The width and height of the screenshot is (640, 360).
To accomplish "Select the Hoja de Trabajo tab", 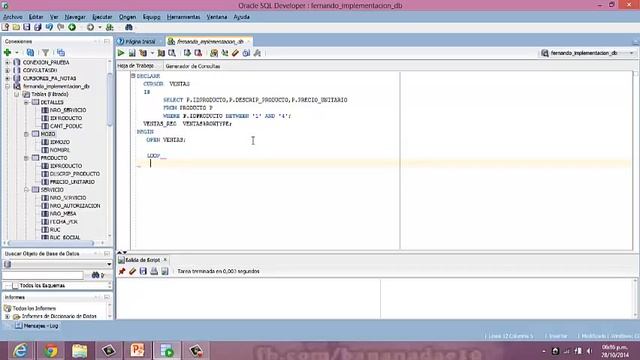I will [x=136, y=66].
